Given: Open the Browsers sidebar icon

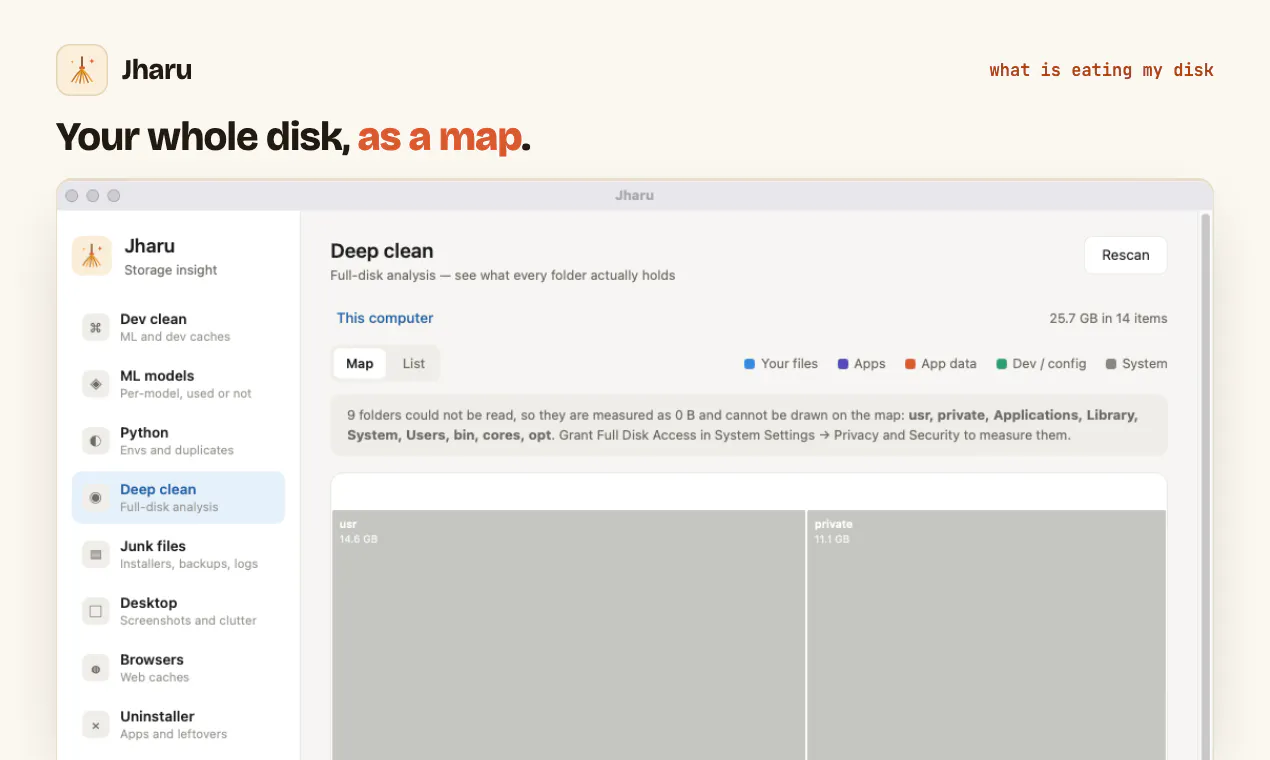Looking at the screenshot, I should (x=96, y=668).
